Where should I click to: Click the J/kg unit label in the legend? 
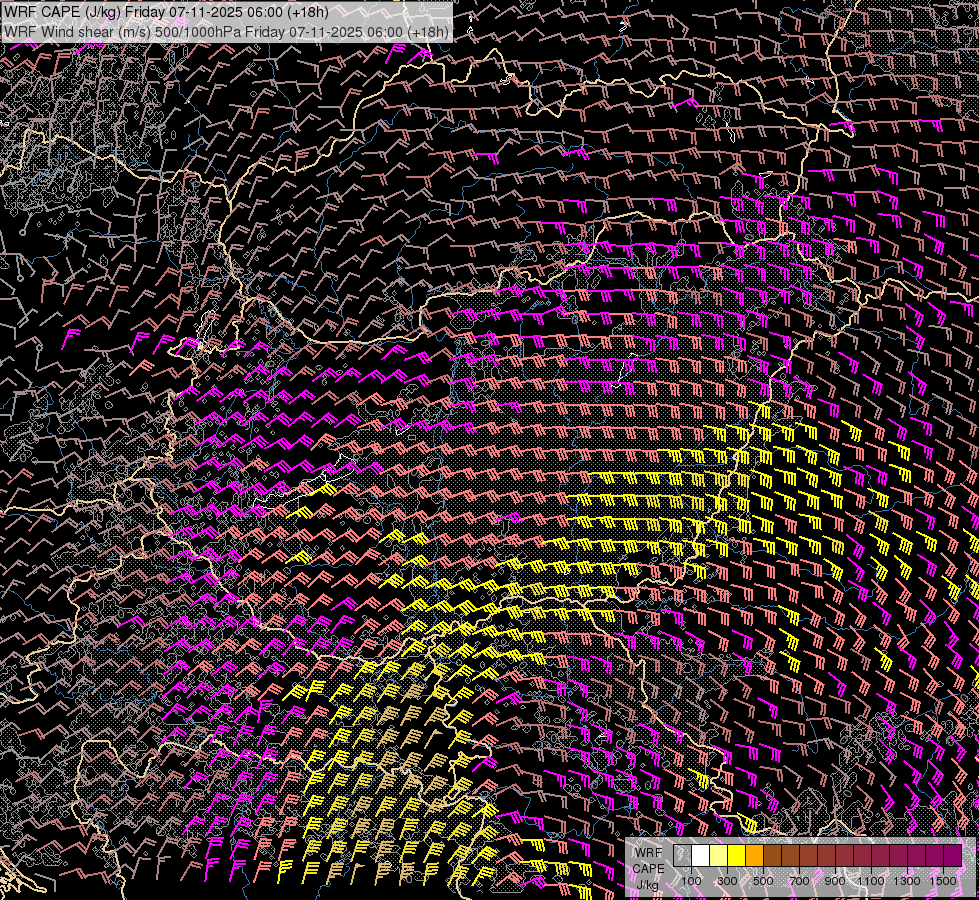click(648, 884)
